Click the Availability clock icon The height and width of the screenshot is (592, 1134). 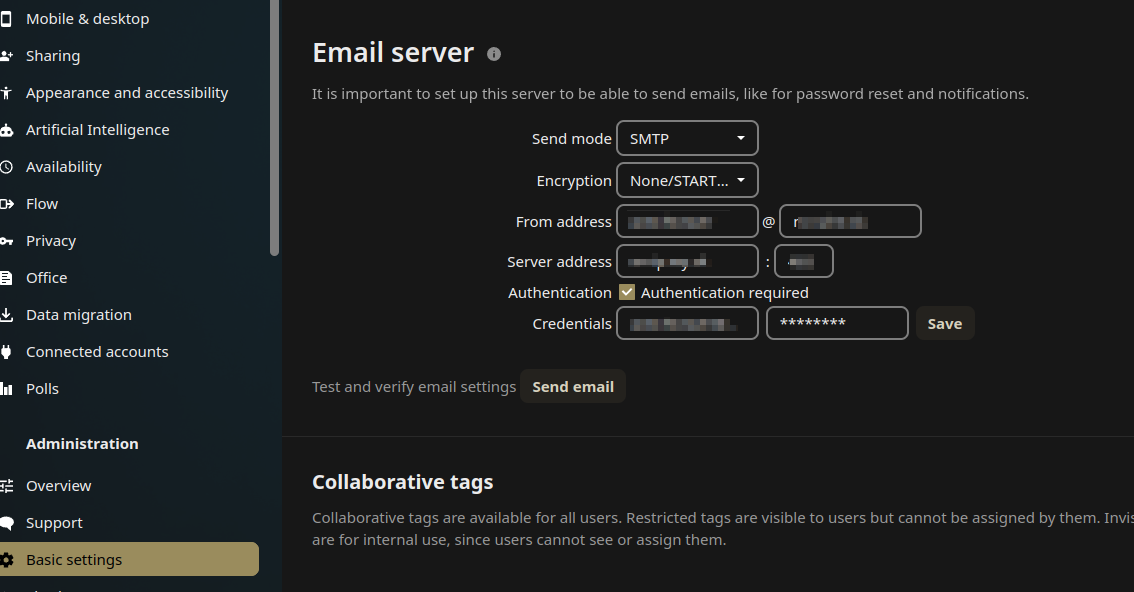click(x=7, y=167)
